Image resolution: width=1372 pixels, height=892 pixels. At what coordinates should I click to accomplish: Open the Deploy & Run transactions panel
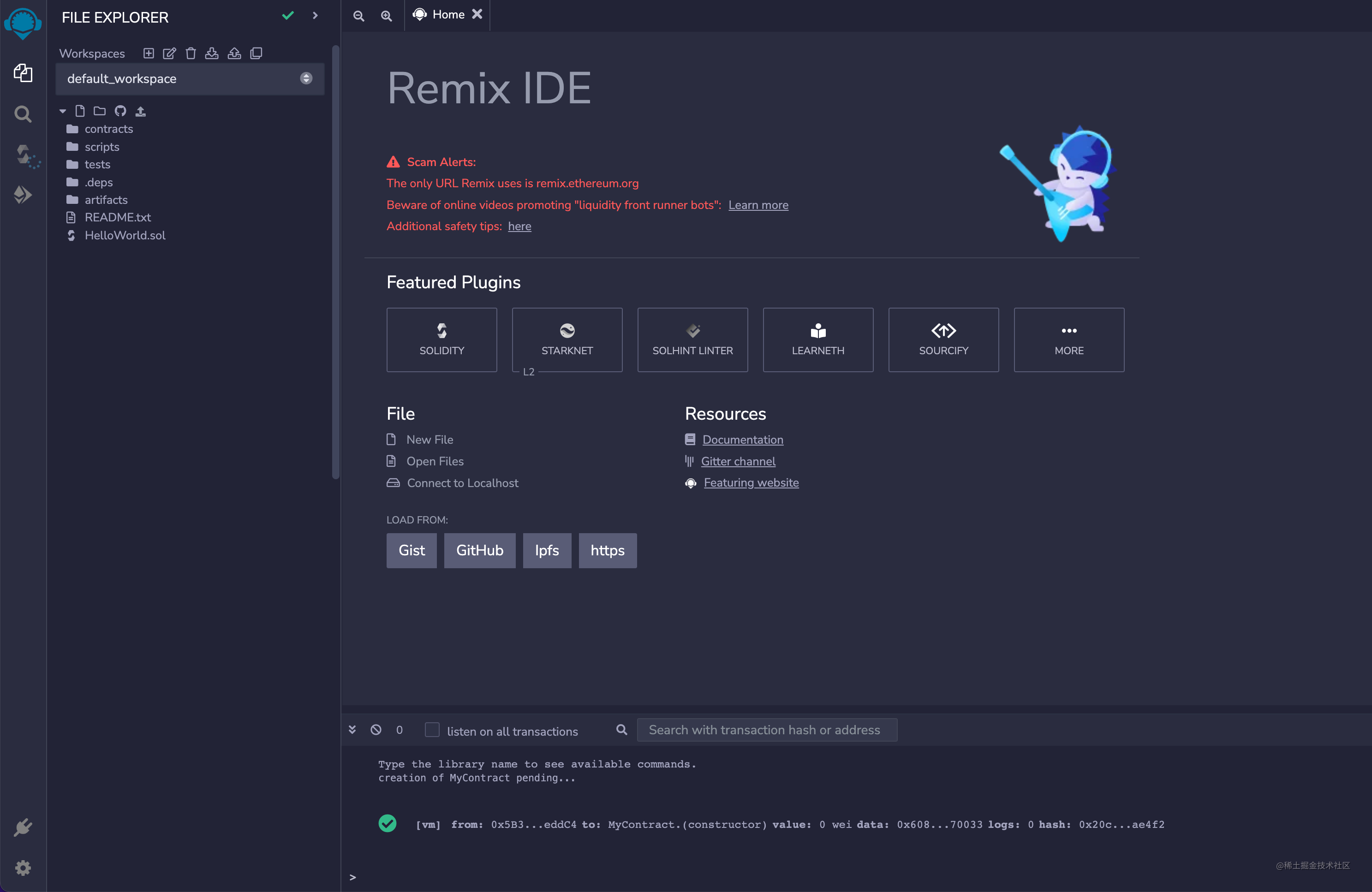pyautogui.click(x=23, y=194)
